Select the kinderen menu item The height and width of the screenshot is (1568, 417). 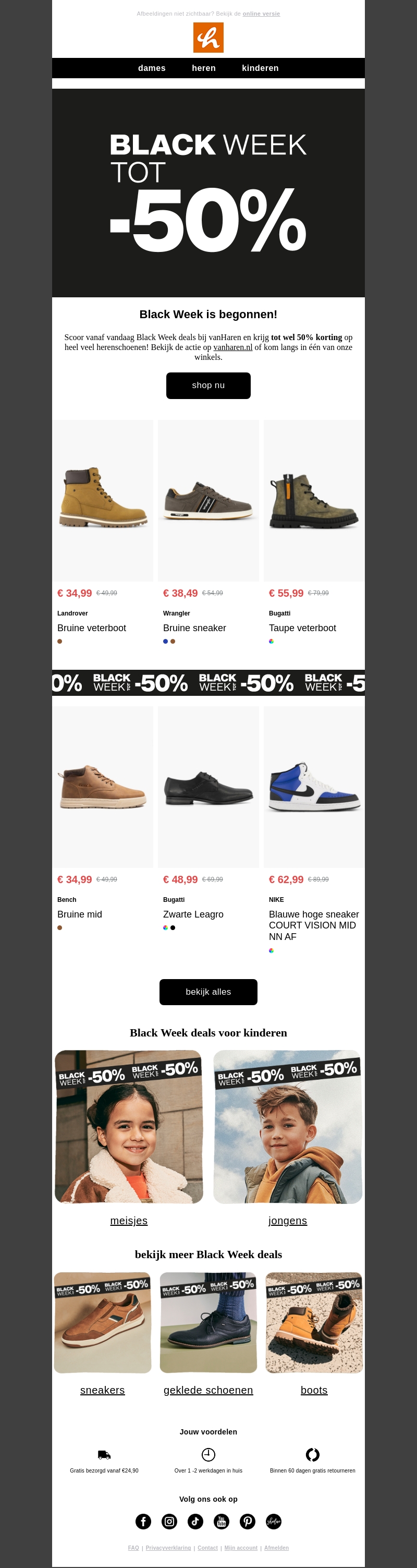[260, 68]
